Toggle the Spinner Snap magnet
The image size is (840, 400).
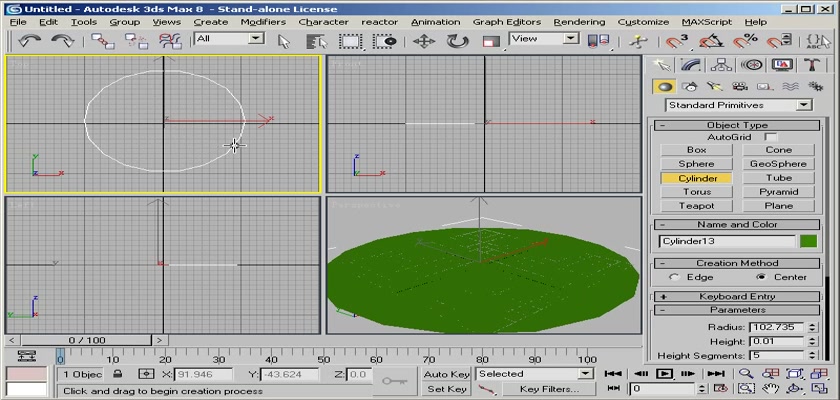click(x=779, y=41)
